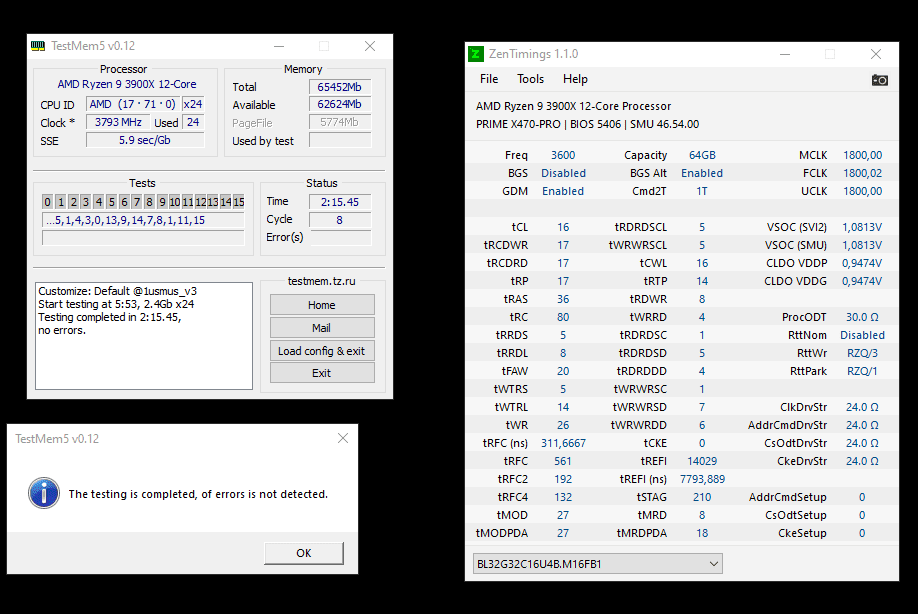Viewport: 918px width, 614px height.
Task: Click the Exit button in TestMem5
Action: click(x=322, y=373)
